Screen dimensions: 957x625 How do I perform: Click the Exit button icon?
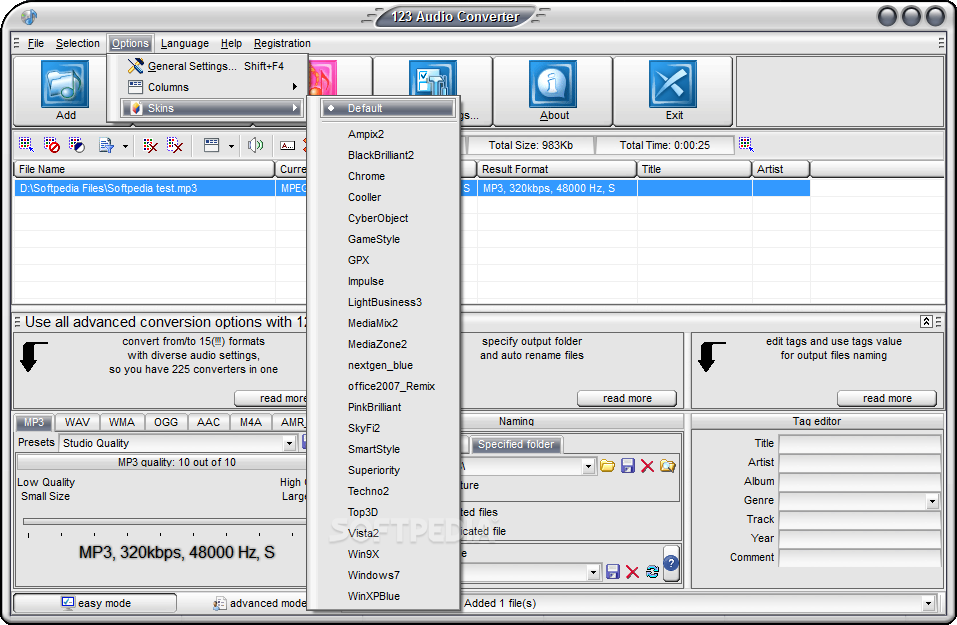[x=673, y=84]
